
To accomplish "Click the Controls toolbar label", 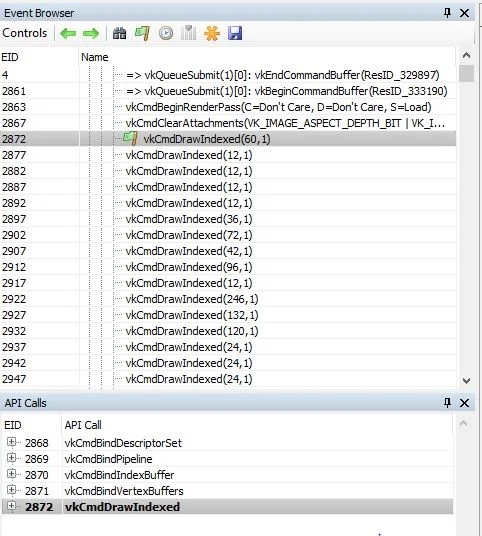I will 25,33.
